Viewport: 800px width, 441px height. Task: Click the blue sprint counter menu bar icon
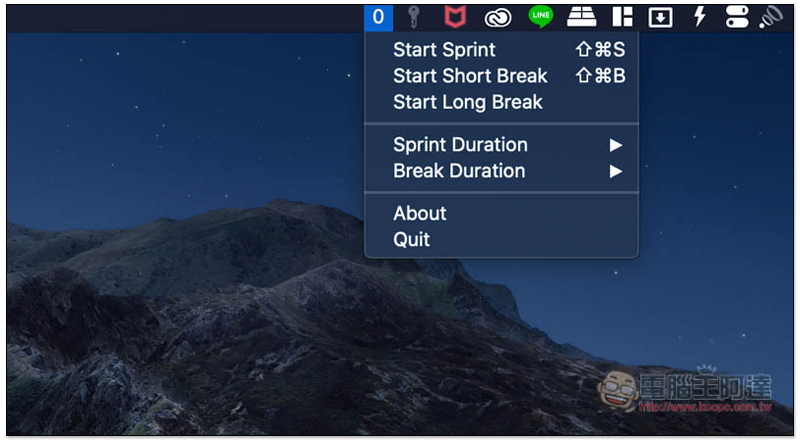tap(378, 18)
